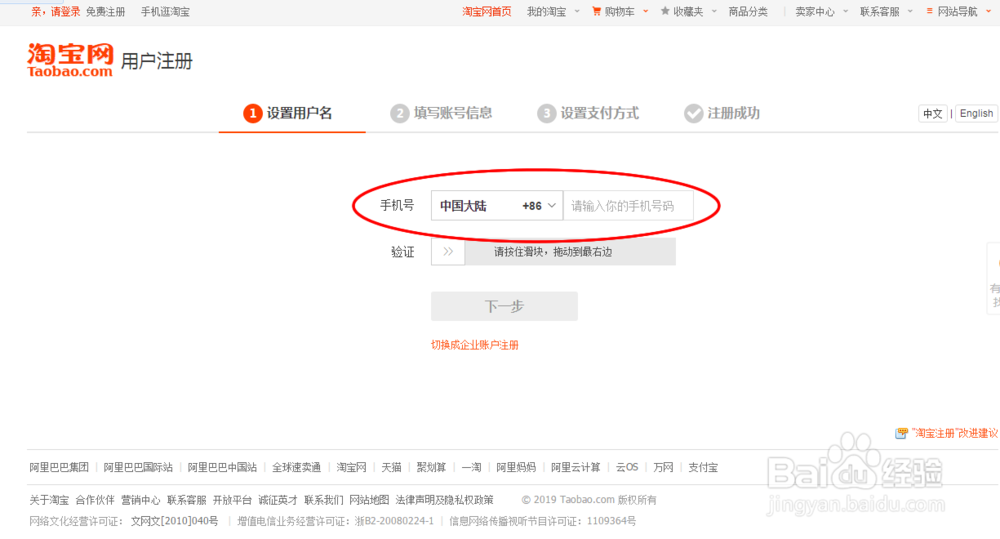Click license text 浙B2-20080224-1
This screenshot has width=1000, height=539.
[x=394, y=521]
